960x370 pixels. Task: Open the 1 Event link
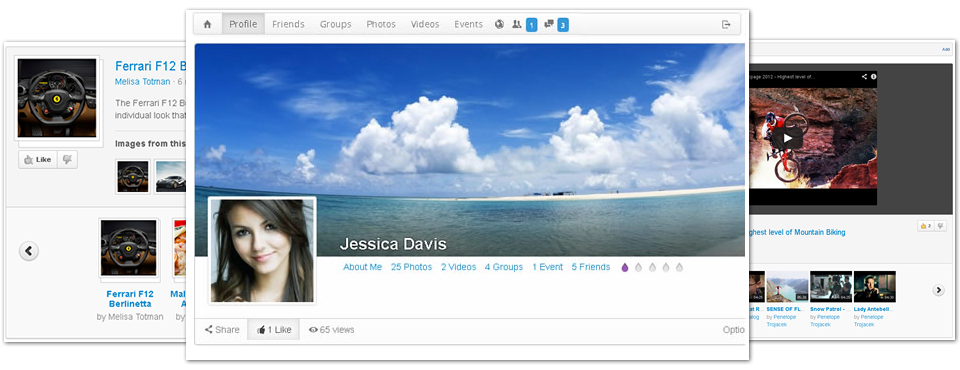(547, 267)
